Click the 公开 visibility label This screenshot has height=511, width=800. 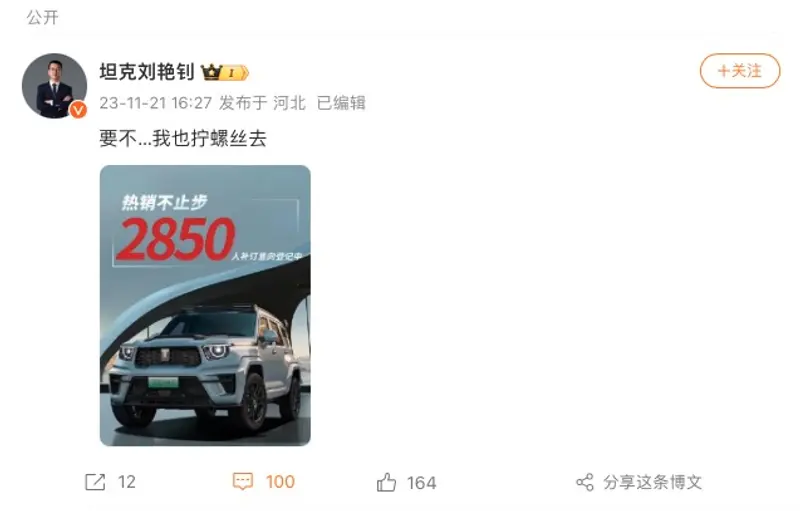coord(43,18)
